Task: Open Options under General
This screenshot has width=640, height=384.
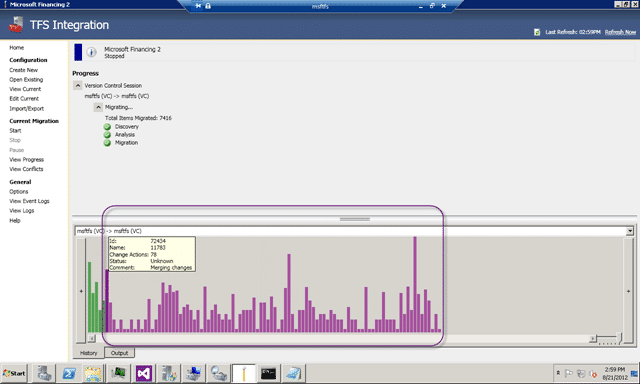Action: coord(19,191)
